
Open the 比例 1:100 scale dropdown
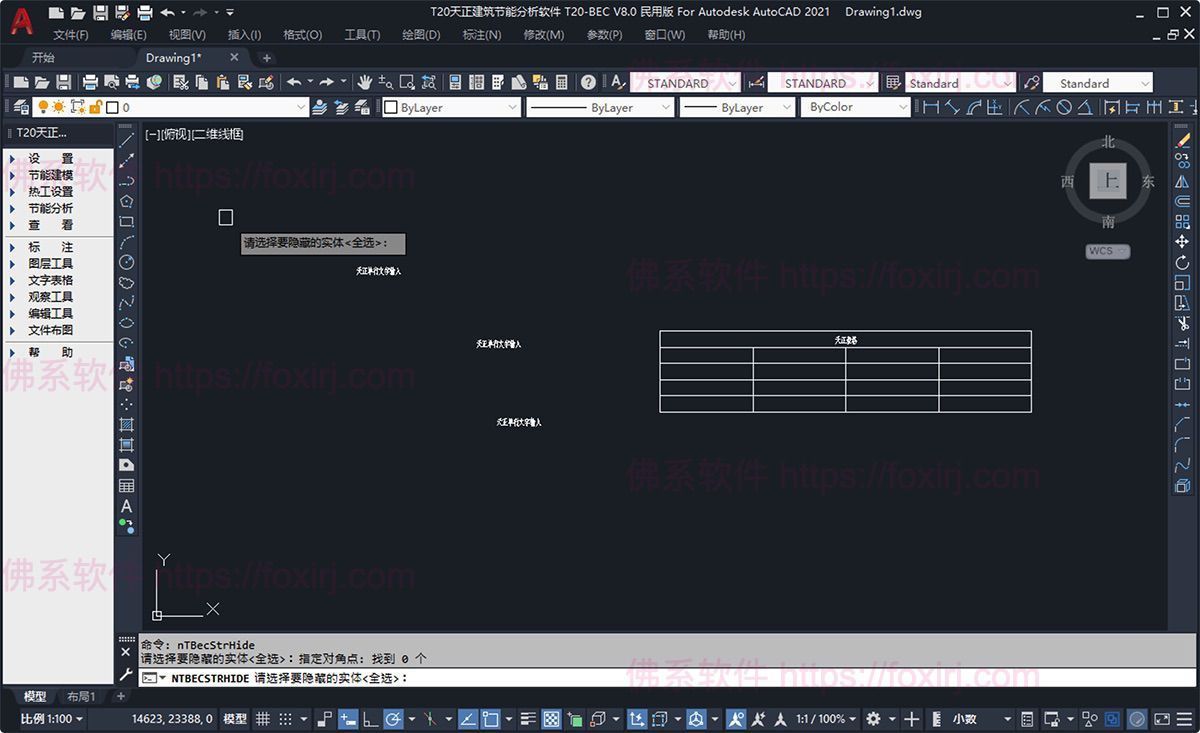point(50,718)
